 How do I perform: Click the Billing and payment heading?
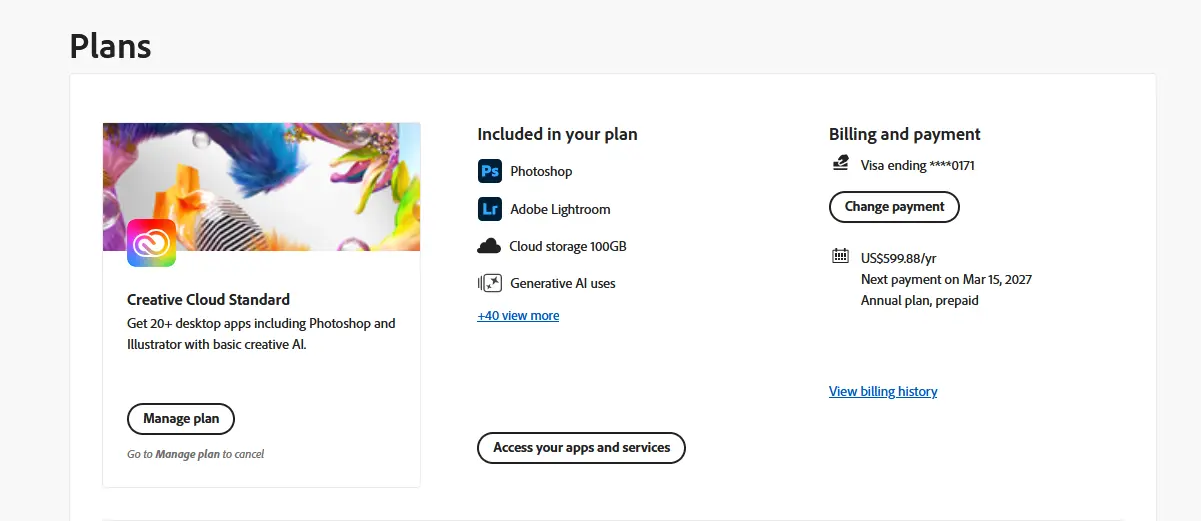tap(905, 134)
